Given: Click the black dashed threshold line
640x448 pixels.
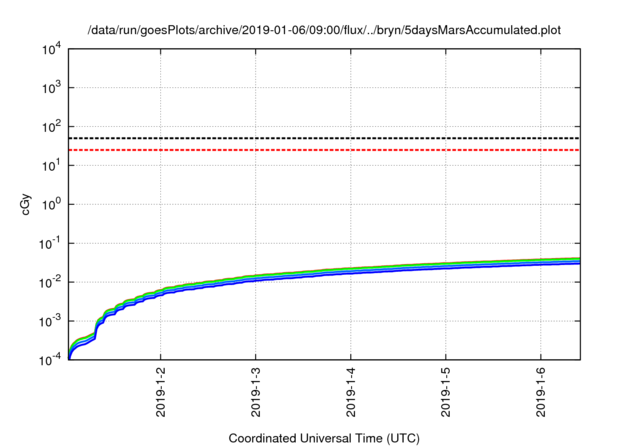Looking at the screenshot, I should coord(324,138).
